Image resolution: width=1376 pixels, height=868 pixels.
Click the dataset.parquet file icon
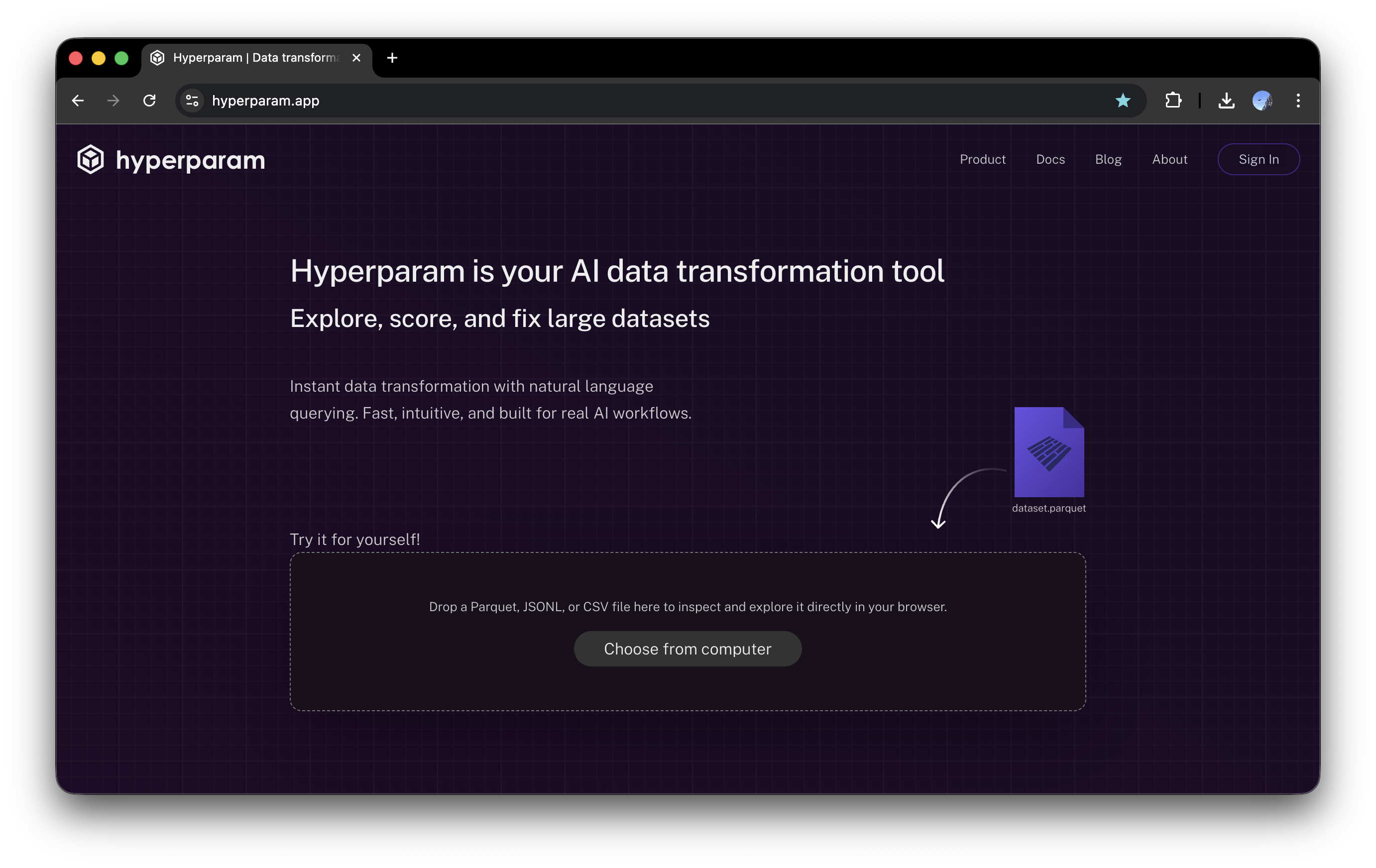coord(1048,453)
